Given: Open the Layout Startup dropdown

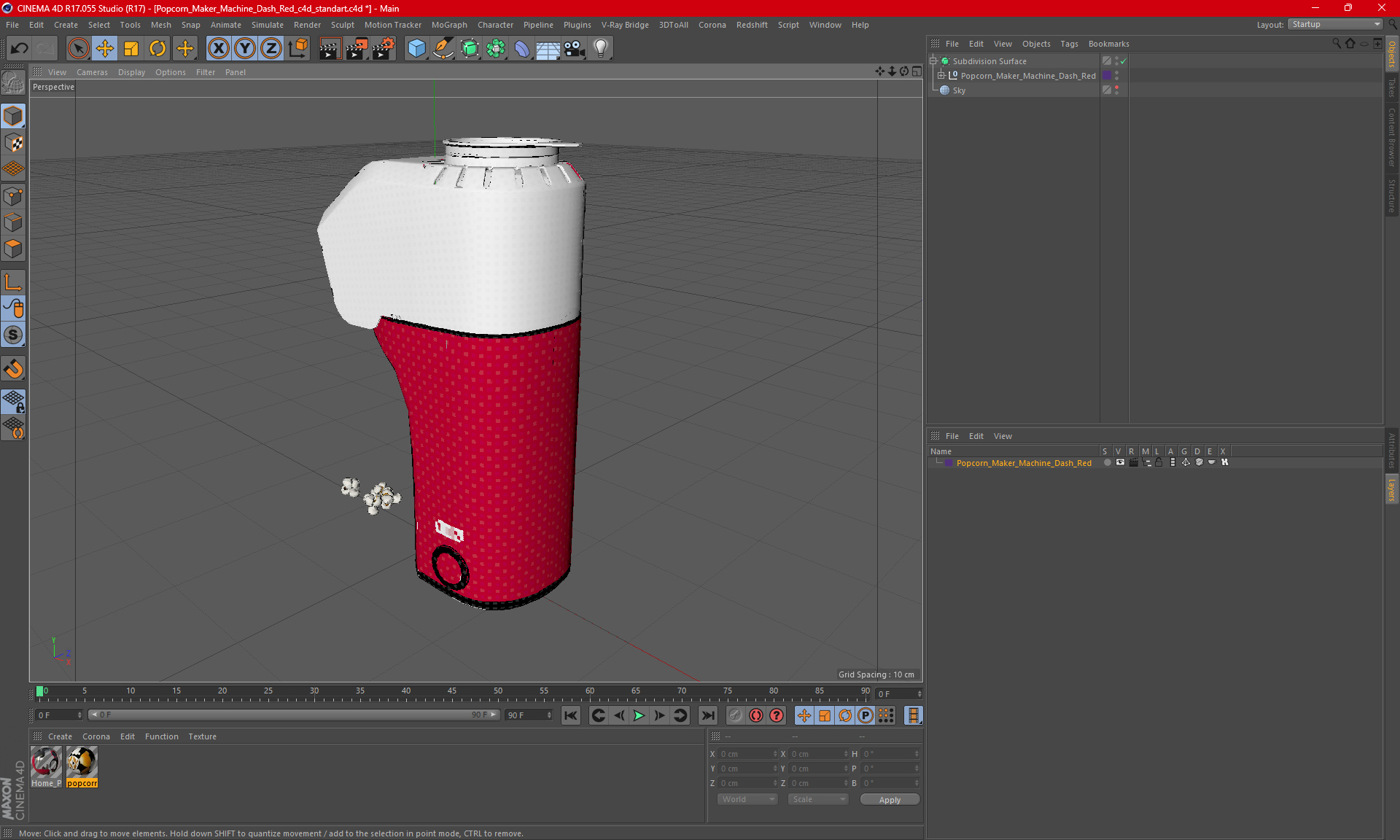Looking at the screenshot, I should pyautogui.click(x=1336, y=24).
